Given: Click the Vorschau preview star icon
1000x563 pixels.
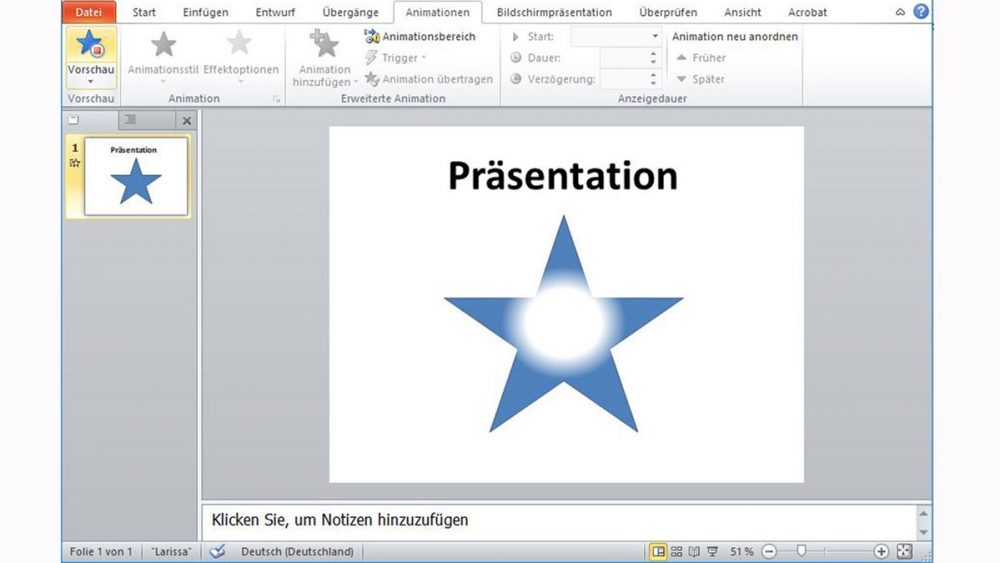Looking at the screenshot, I should coord(90,45).
